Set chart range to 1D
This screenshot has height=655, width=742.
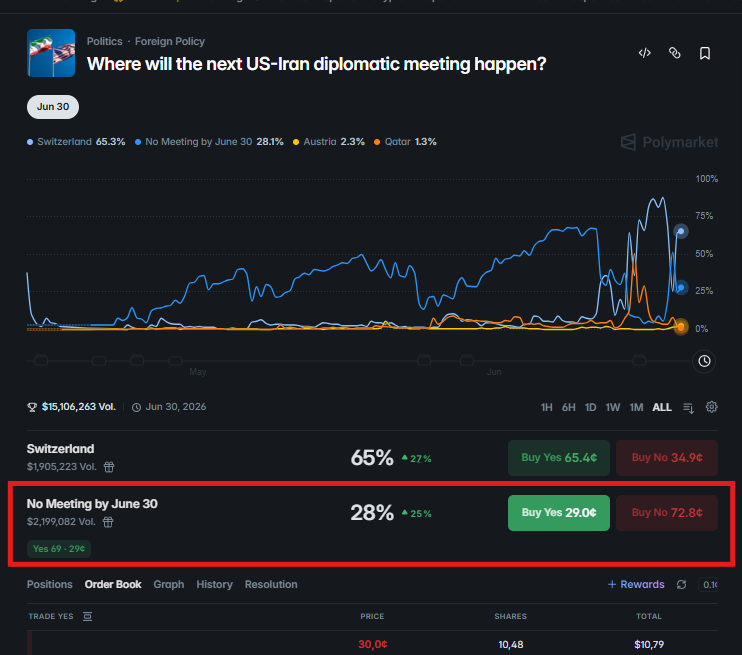tap(590, 407)
